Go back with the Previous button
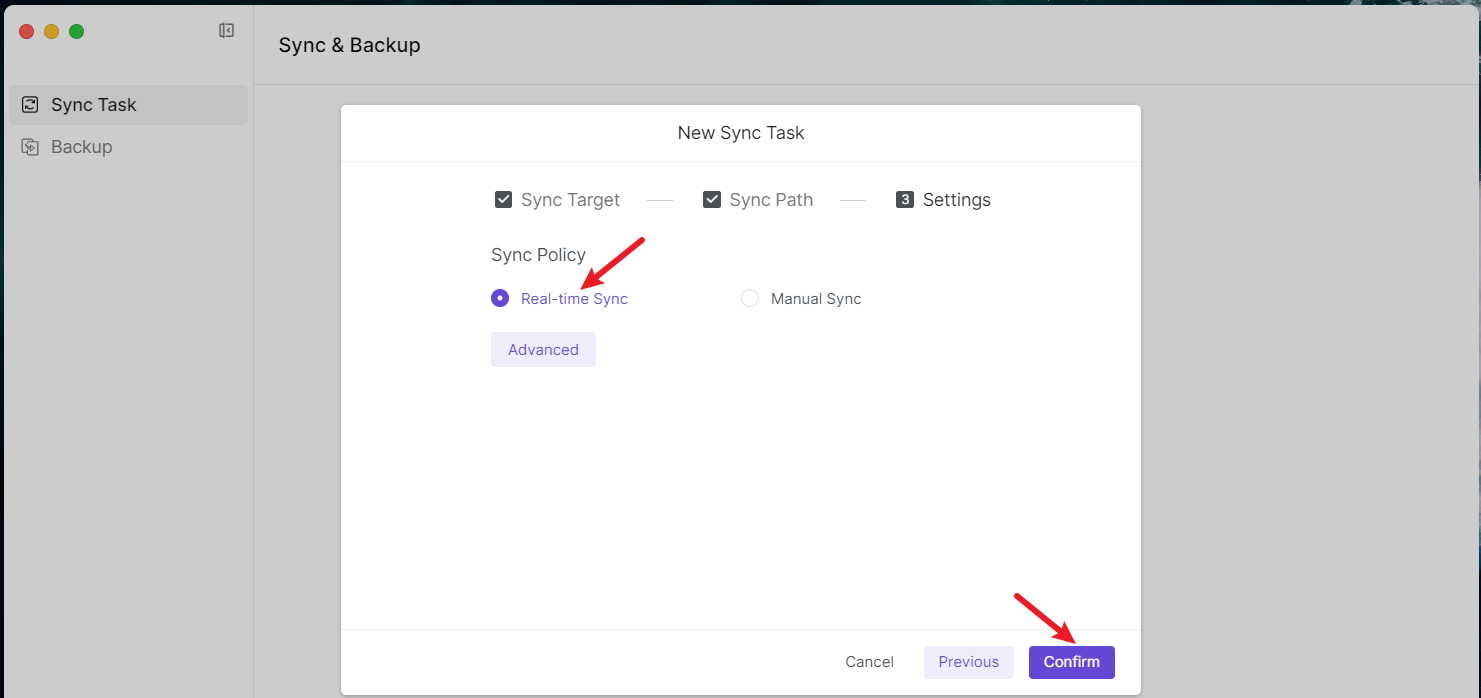 968,662
